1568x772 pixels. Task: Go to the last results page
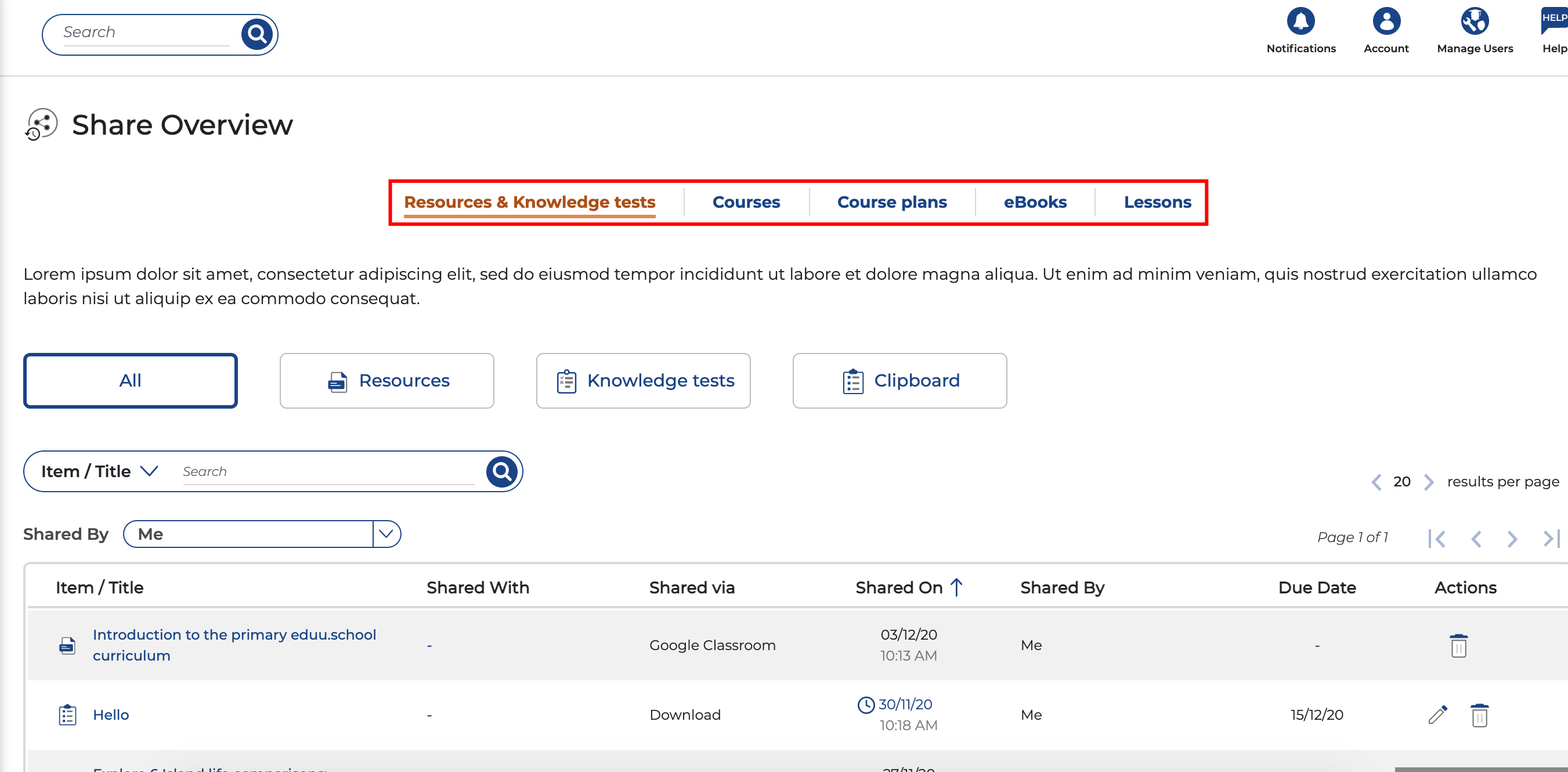click(x=1551, y=538)
